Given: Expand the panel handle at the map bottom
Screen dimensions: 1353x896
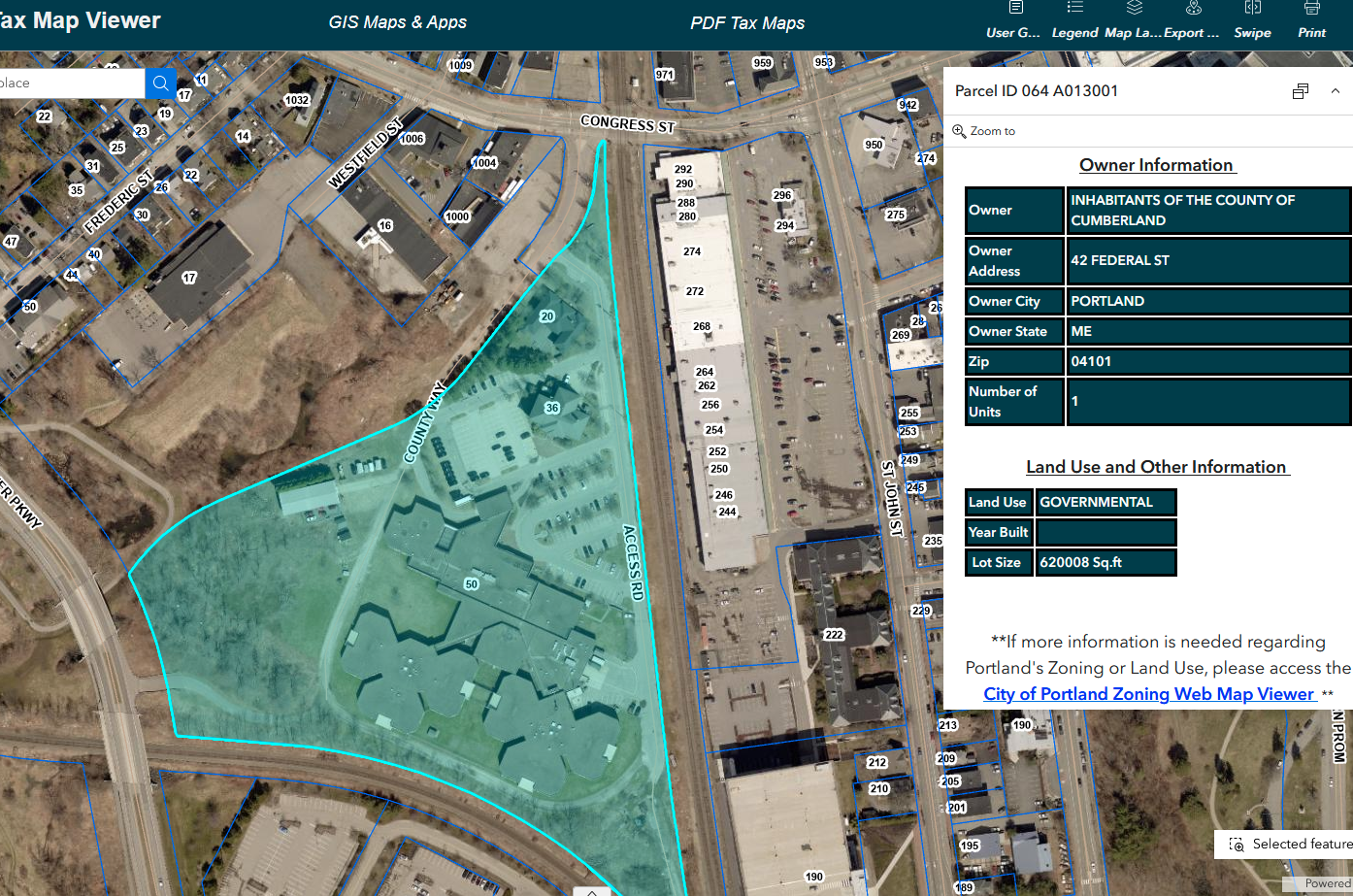Looking at the screenshot, I should (591, 891).
